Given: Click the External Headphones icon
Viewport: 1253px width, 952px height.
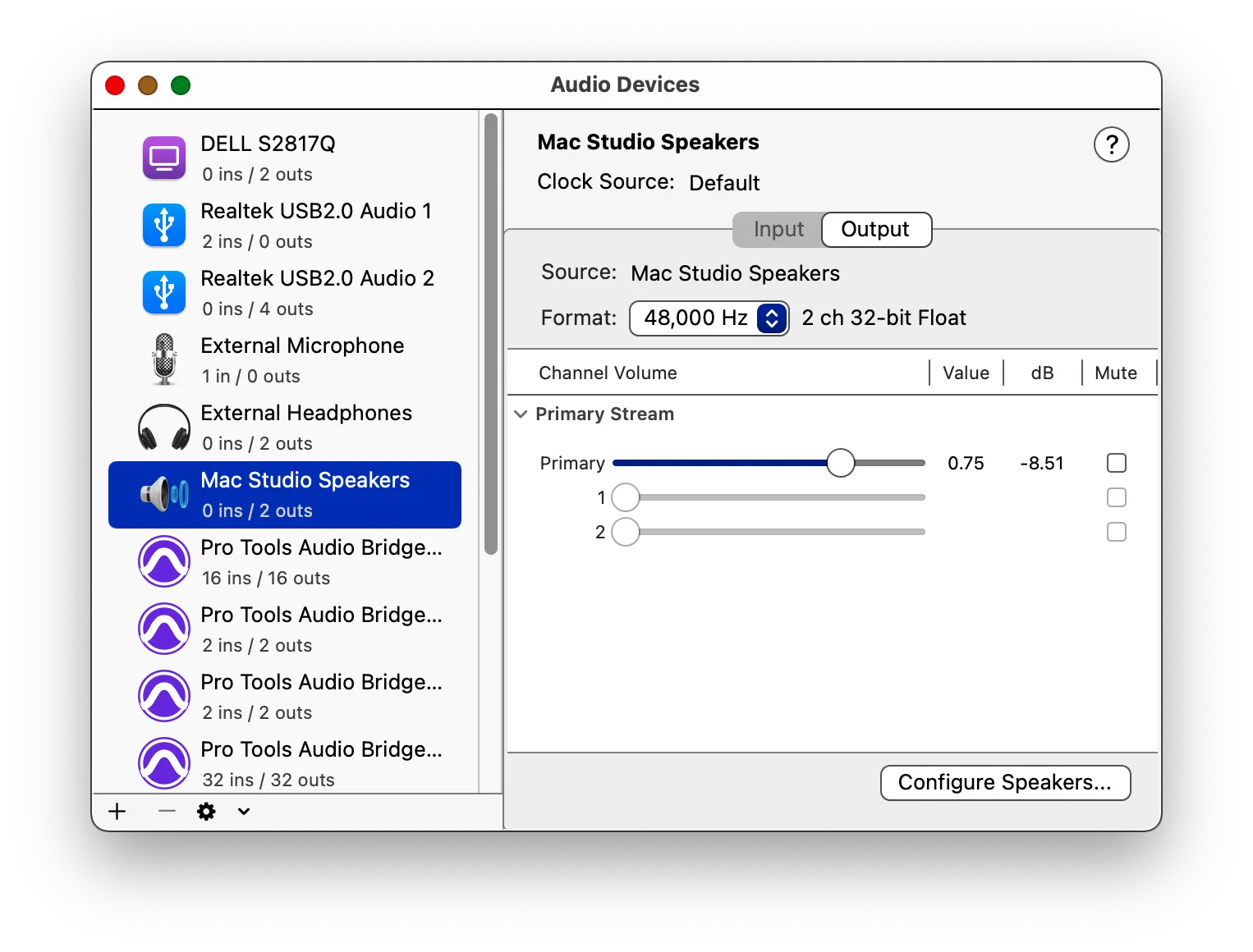Looking at the screenshot, I should (x=163, y=426).
